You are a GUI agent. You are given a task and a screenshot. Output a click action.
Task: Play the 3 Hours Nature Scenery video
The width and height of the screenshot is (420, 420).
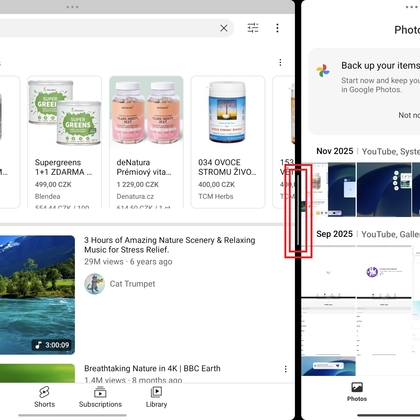click(x=37, y=295)
